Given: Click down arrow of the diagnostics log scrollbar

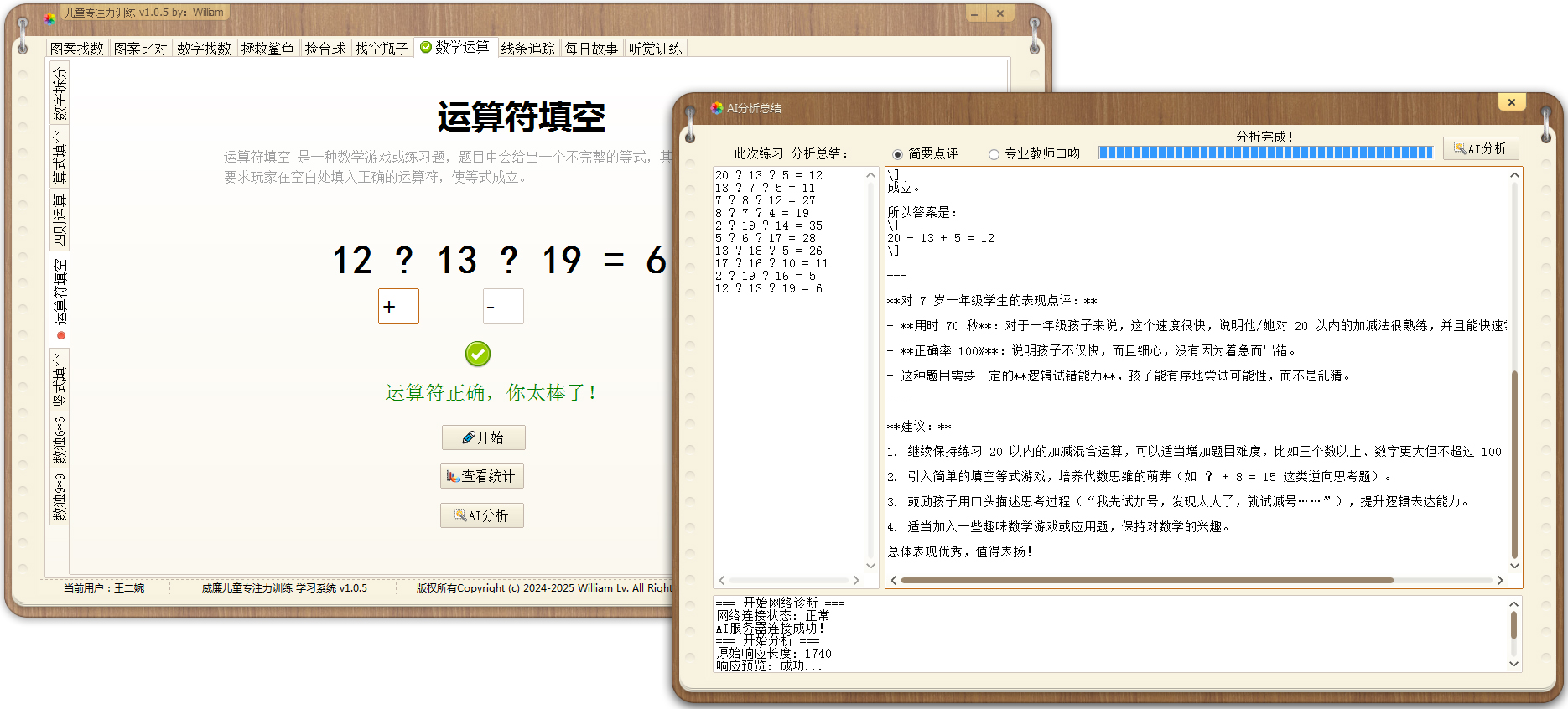Looking at the screenshot, I should point(1513,664).
